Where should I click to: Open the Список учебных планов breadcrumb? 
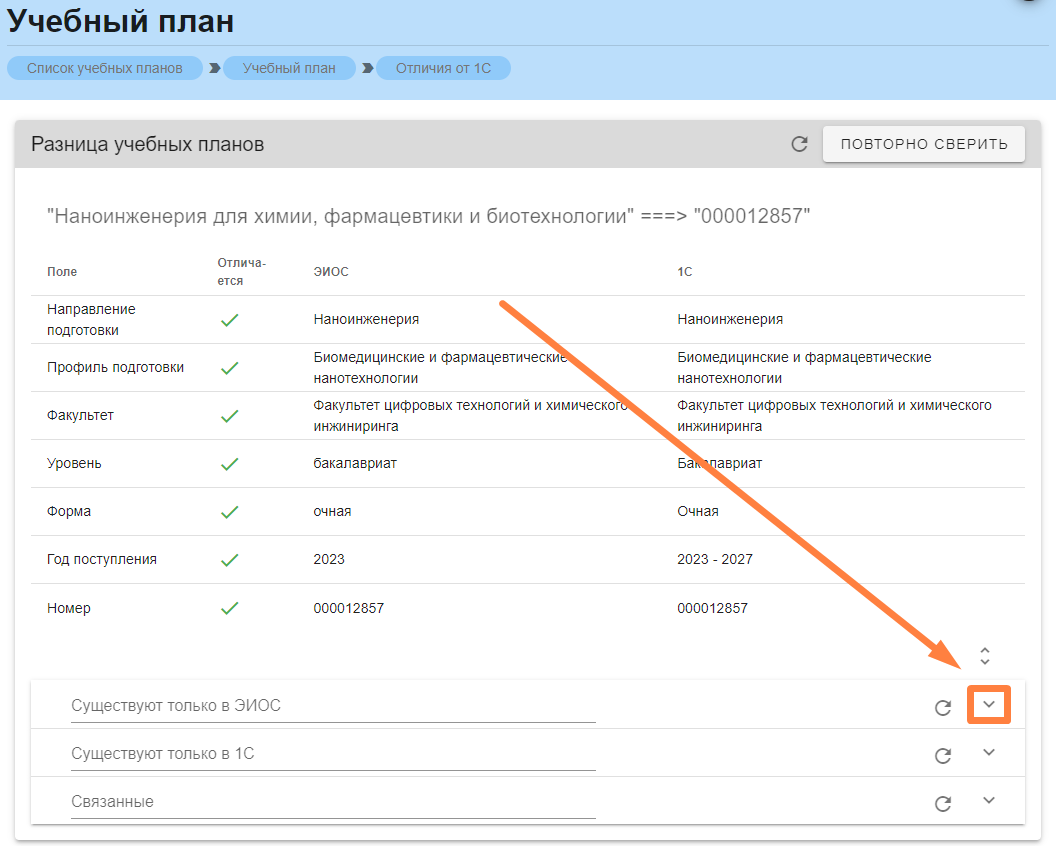point(105,68)
